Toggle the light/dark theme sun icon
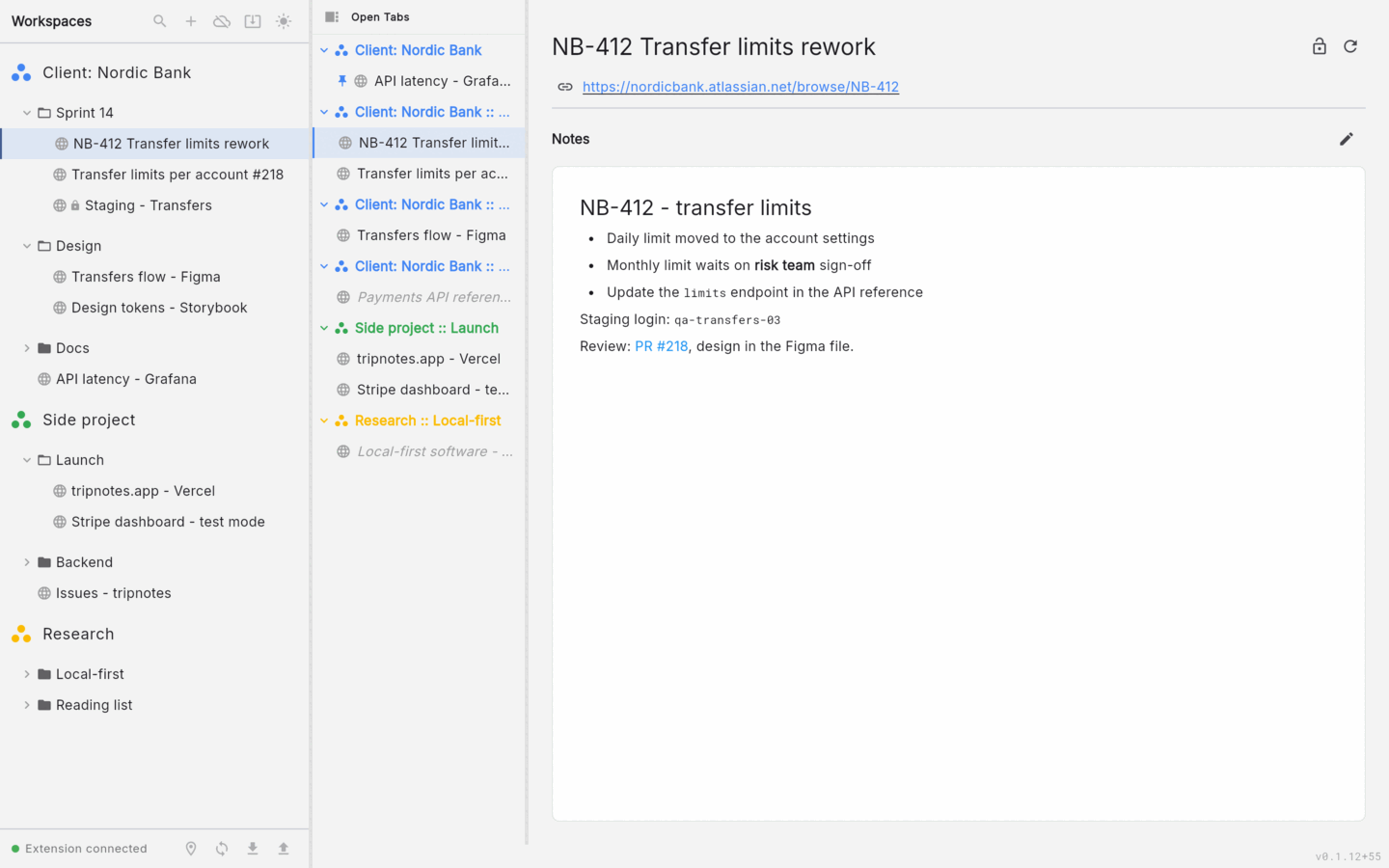This screenshot has height=868, width=1389. [x=284, y=21]
